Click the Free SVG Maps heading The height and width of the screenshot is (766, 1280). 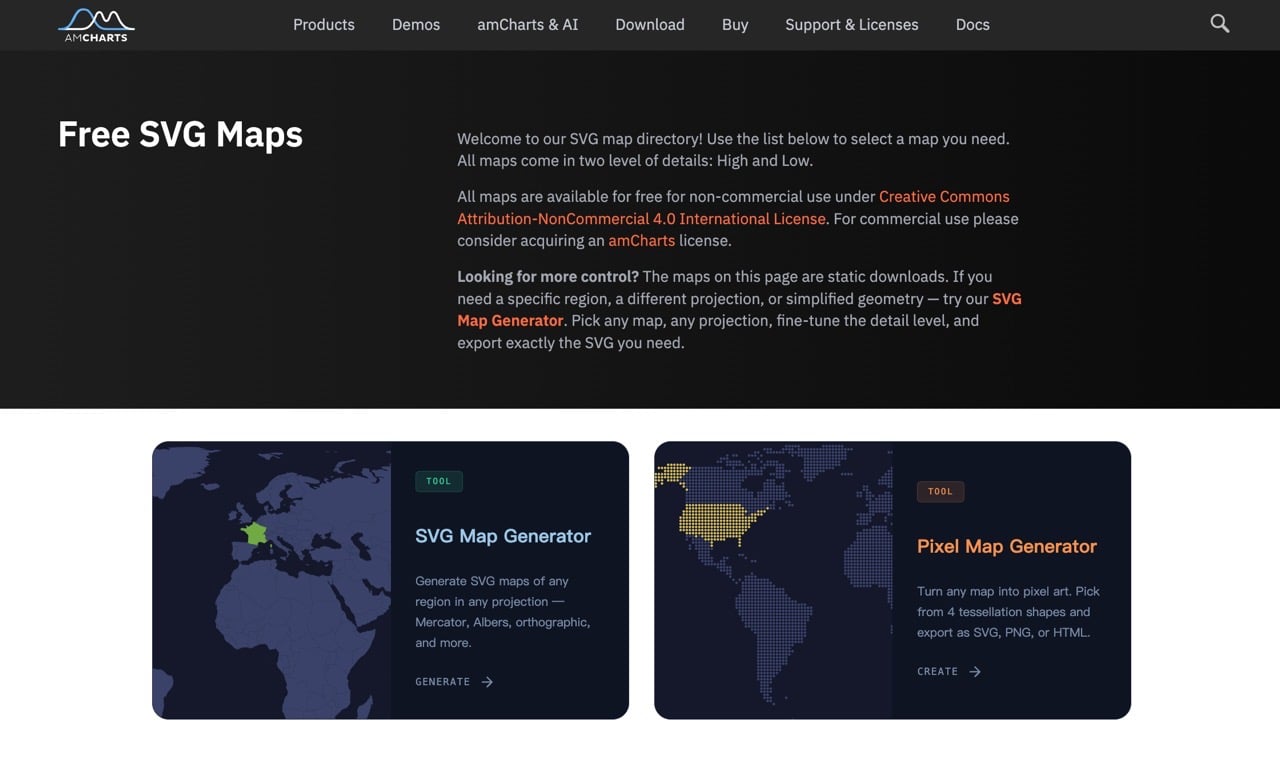coord(180,134)
